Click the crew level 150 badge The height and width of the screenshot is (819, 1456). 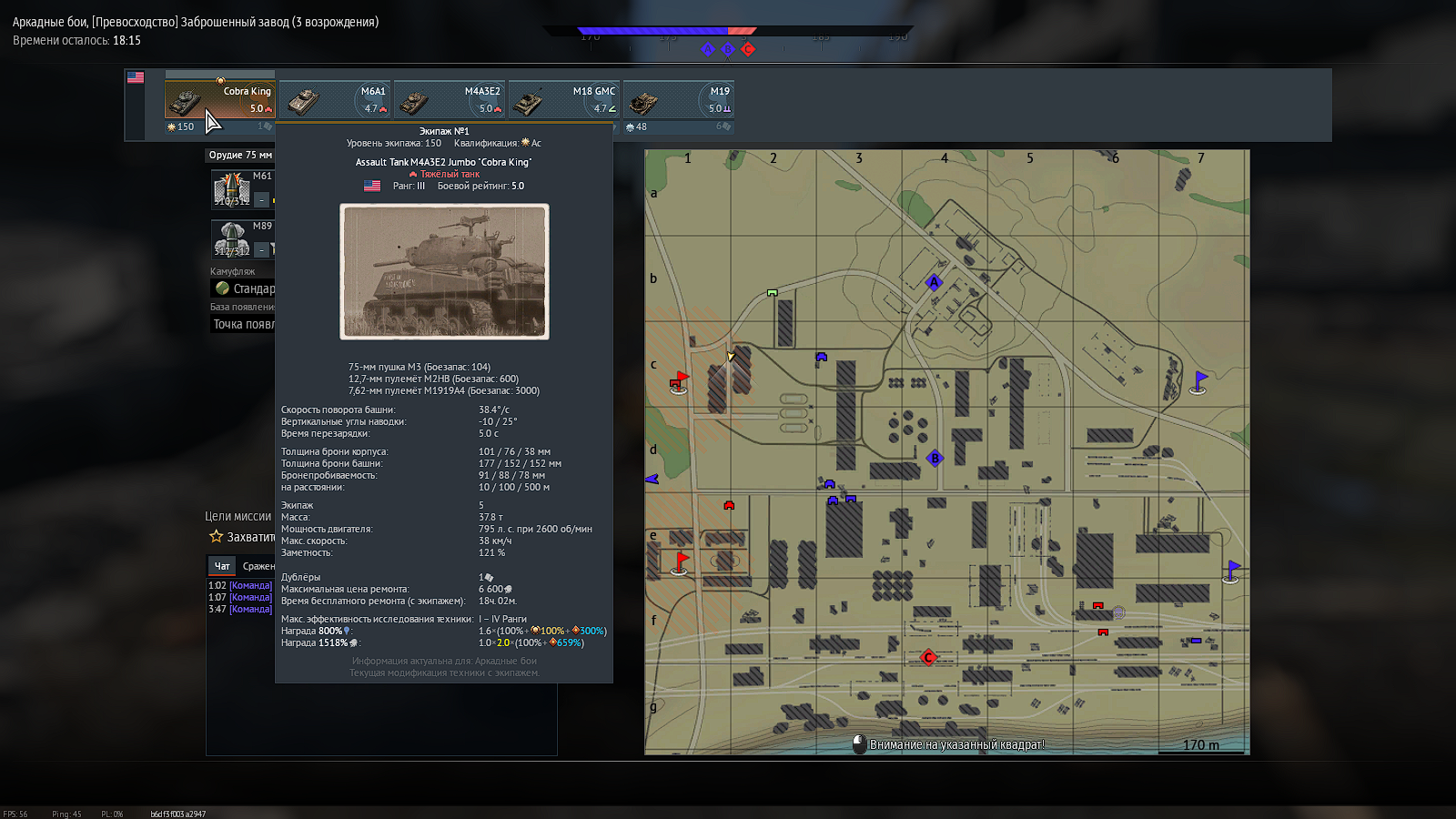click(181, 126)
